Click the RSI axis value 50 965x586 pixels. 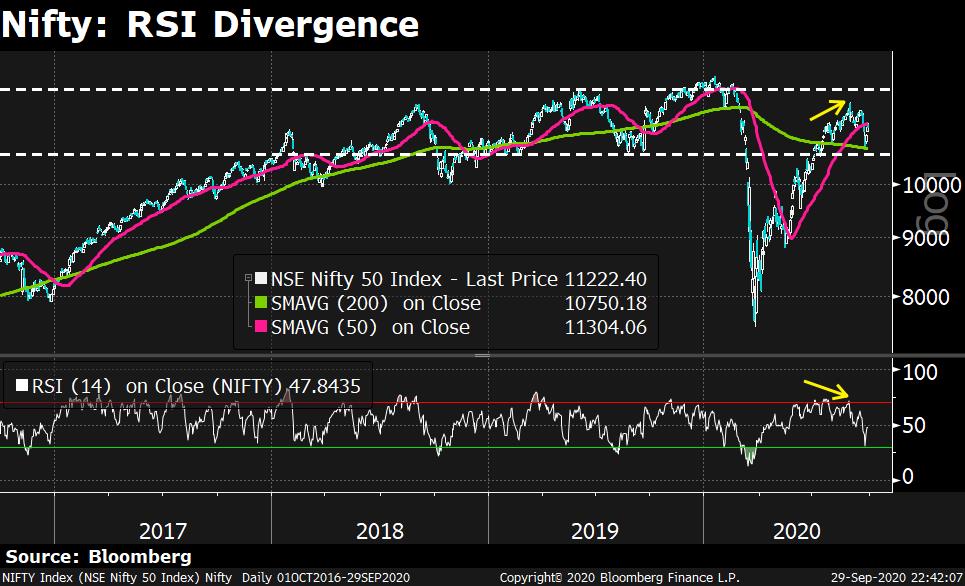click(x=915, y=426)
